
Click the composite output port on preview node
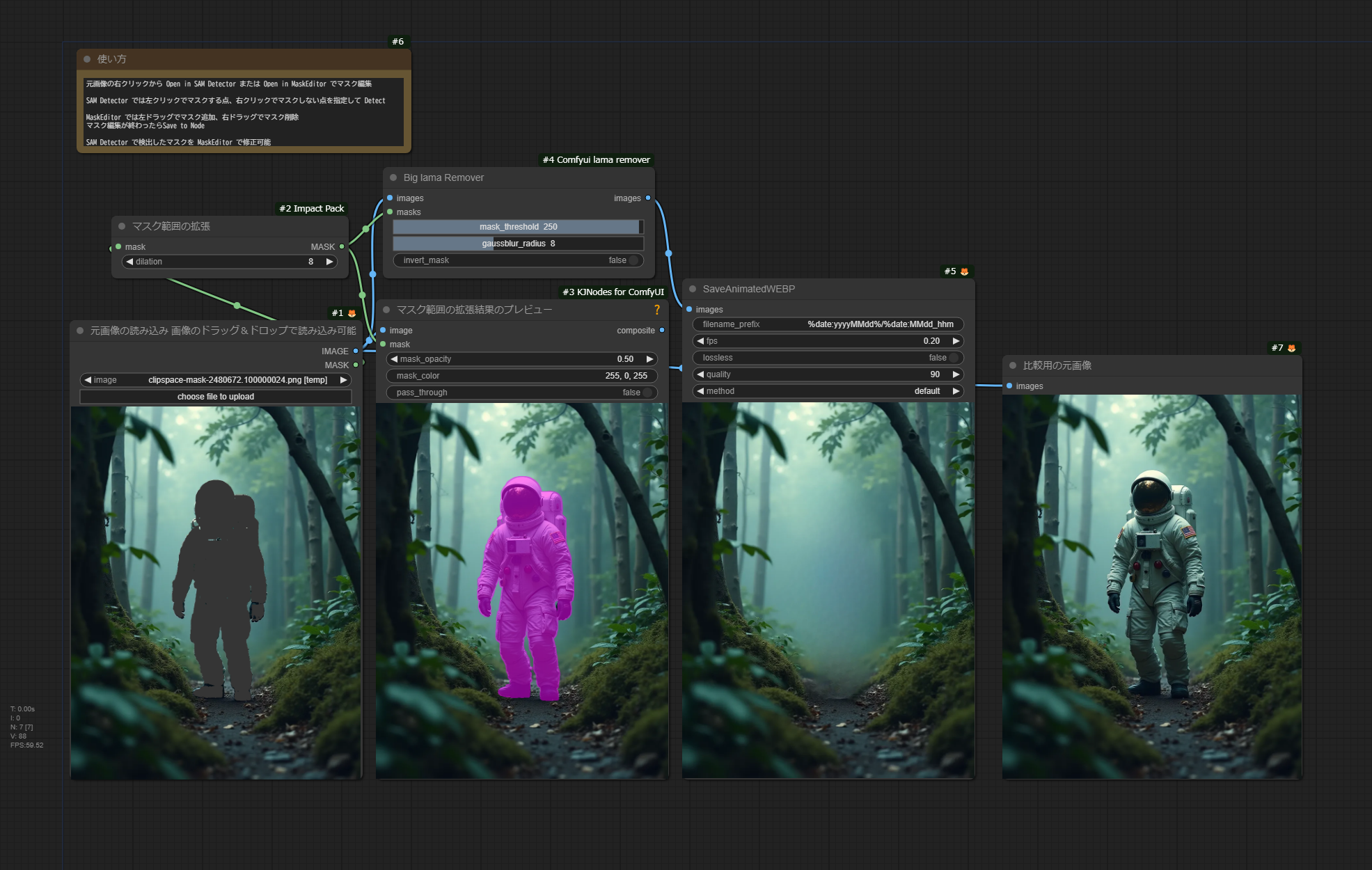tap(662, 331)
